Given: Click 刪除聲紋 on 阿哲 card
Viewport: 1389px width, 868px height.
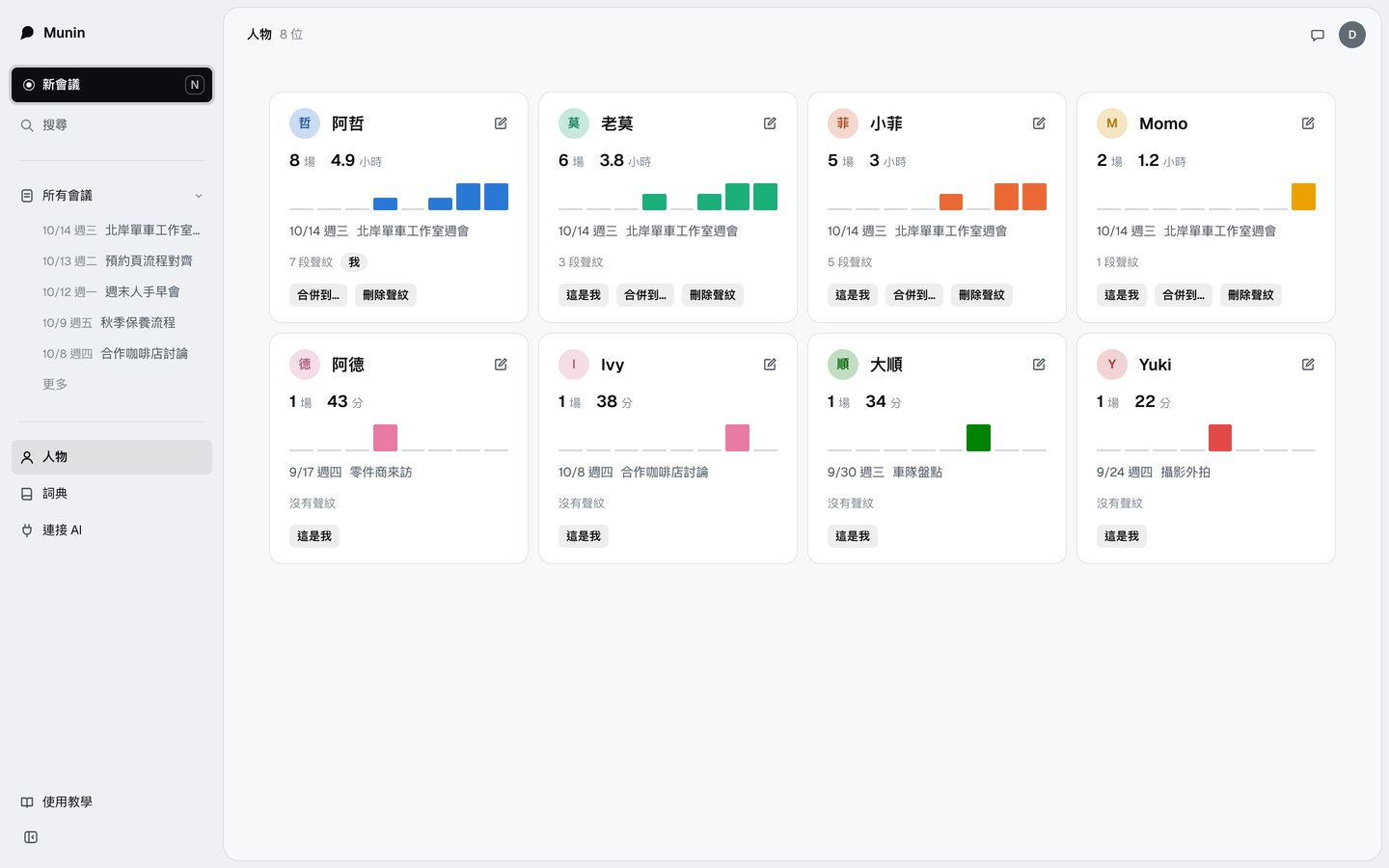Looking at the screenshot, I should (386, 295).
